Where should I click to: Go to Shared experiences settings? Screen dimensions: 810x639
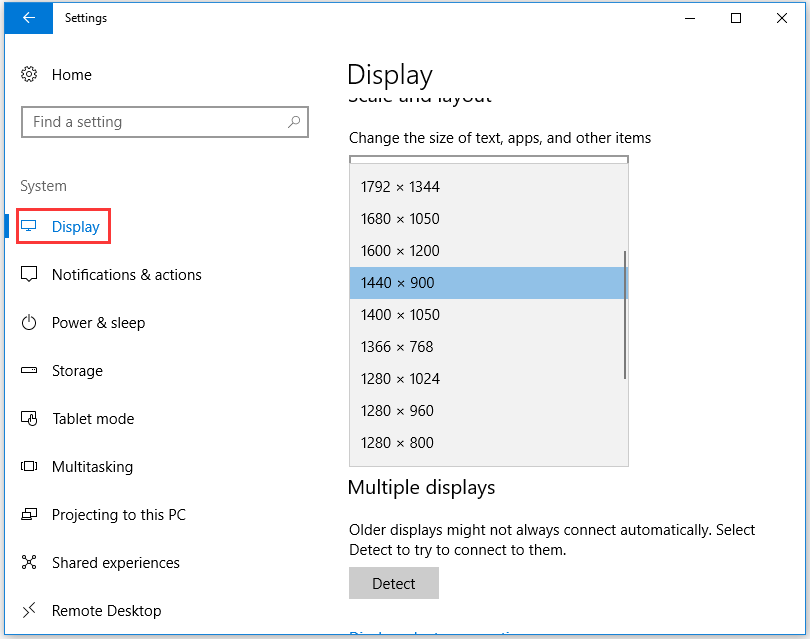116,563
